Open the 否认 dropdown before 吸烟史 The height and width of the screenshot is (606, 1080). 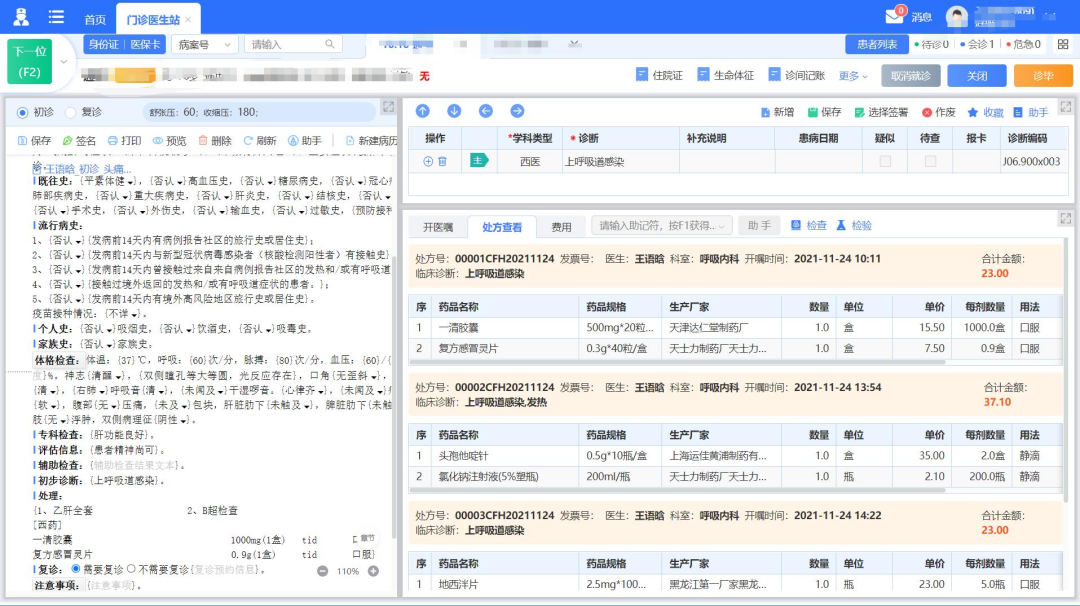click(97, 329)
